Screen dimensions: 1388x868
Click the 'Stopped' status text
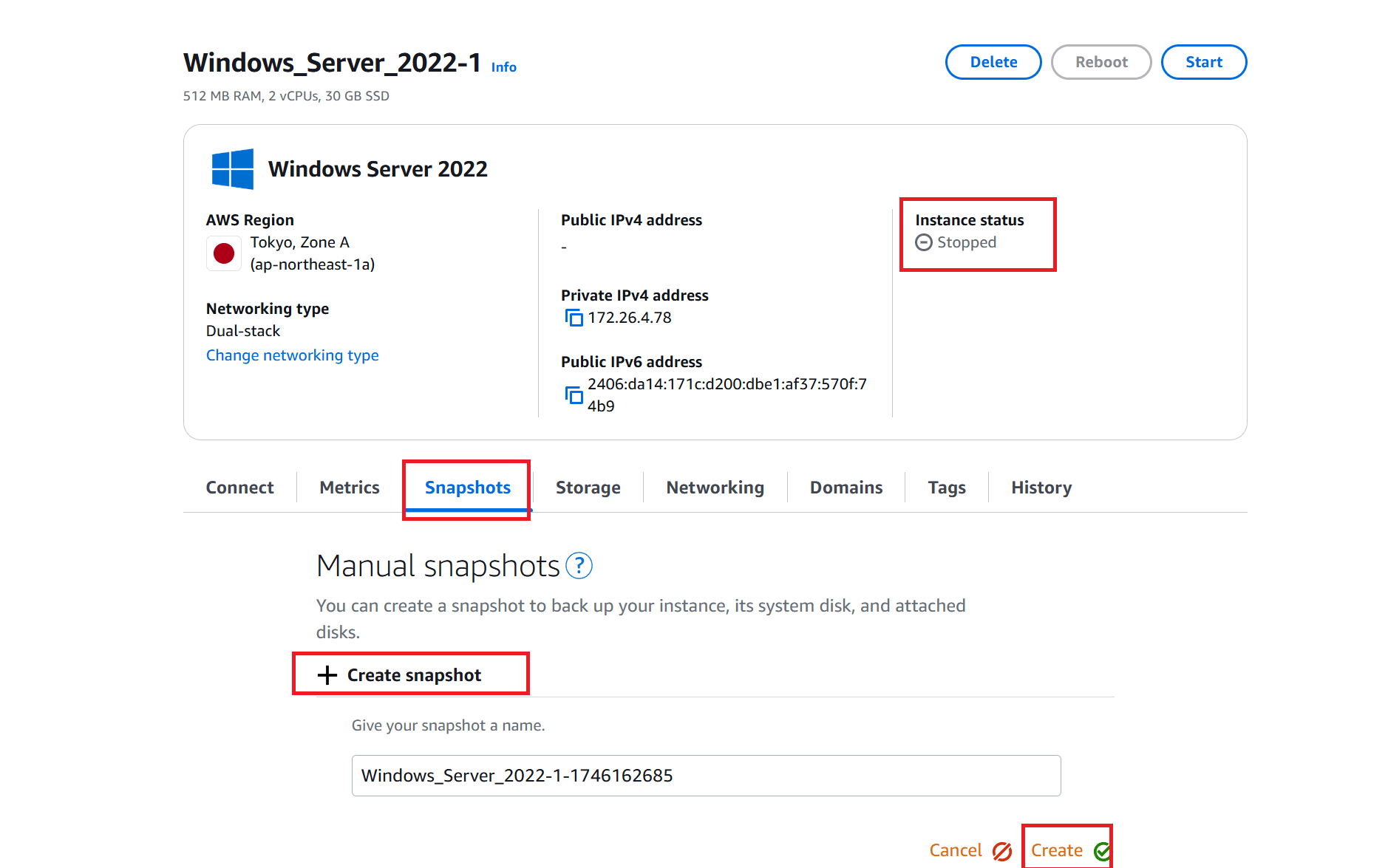(x=967, y=242)
